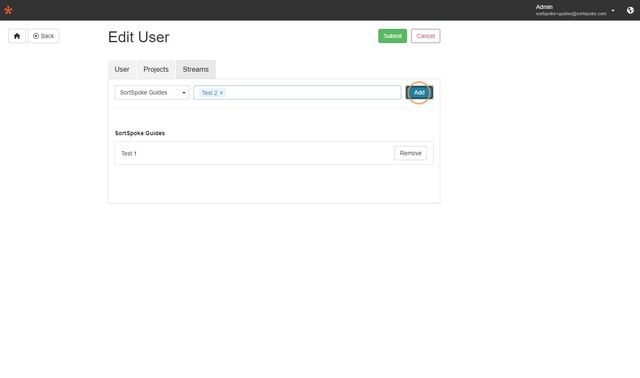Click the Admin user name label
The image size is (640, 378).
pyautogui.click(x=544, y=7)
